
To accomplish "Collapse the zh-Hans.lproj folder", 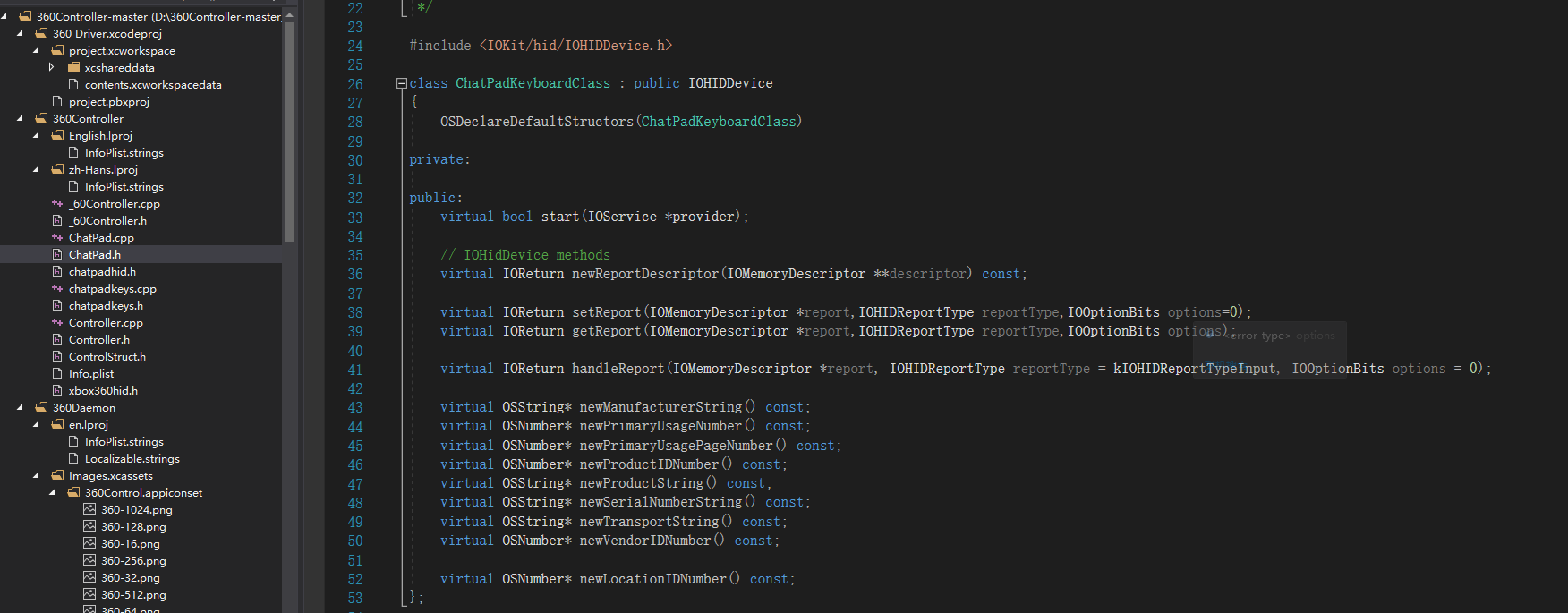I will coord(36,170).
